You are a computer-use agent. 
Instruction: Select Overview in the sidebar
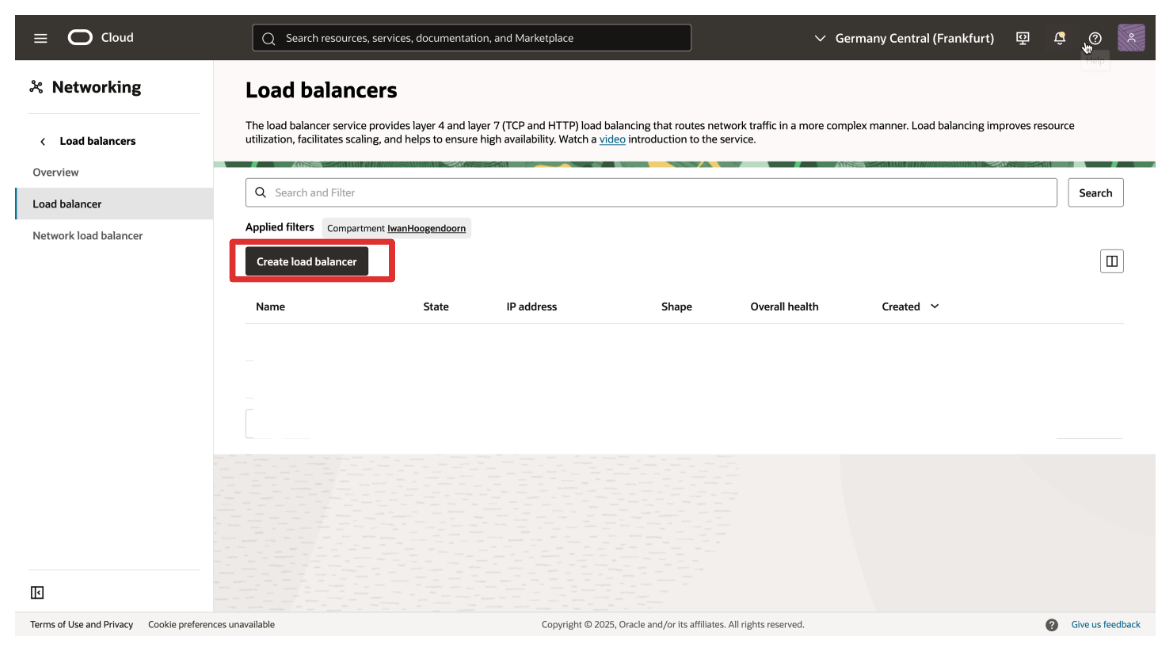point(56,173)
